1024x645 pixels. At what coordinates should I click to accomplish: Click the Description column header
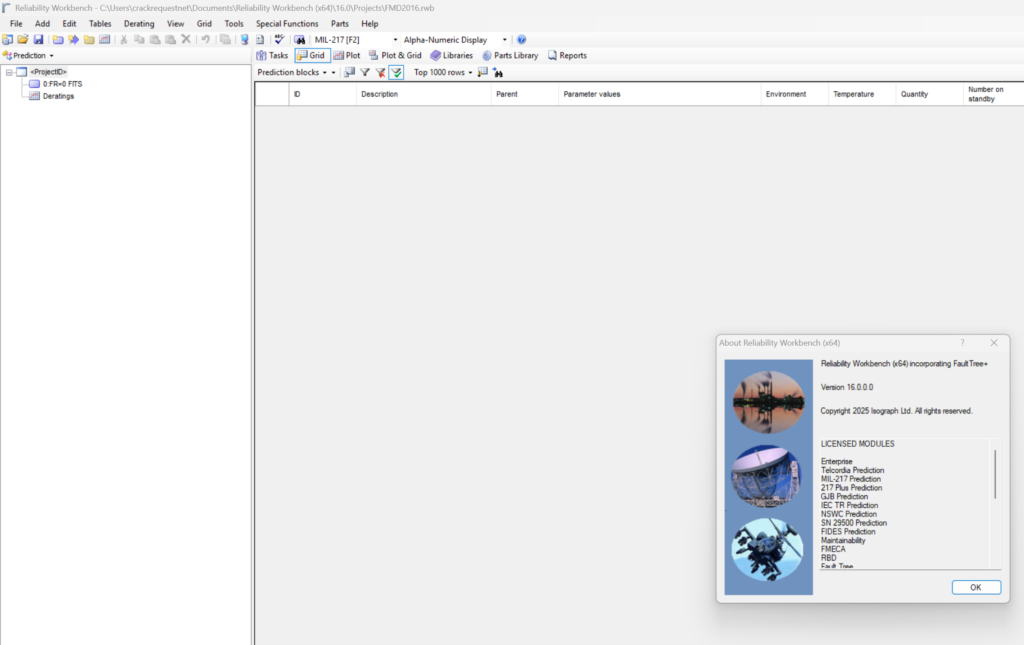coord(424,94)
